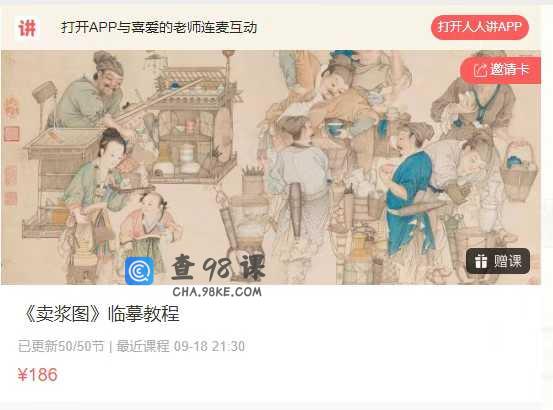Click the 已更新50/50节 update info

click(x=61, y=346)
